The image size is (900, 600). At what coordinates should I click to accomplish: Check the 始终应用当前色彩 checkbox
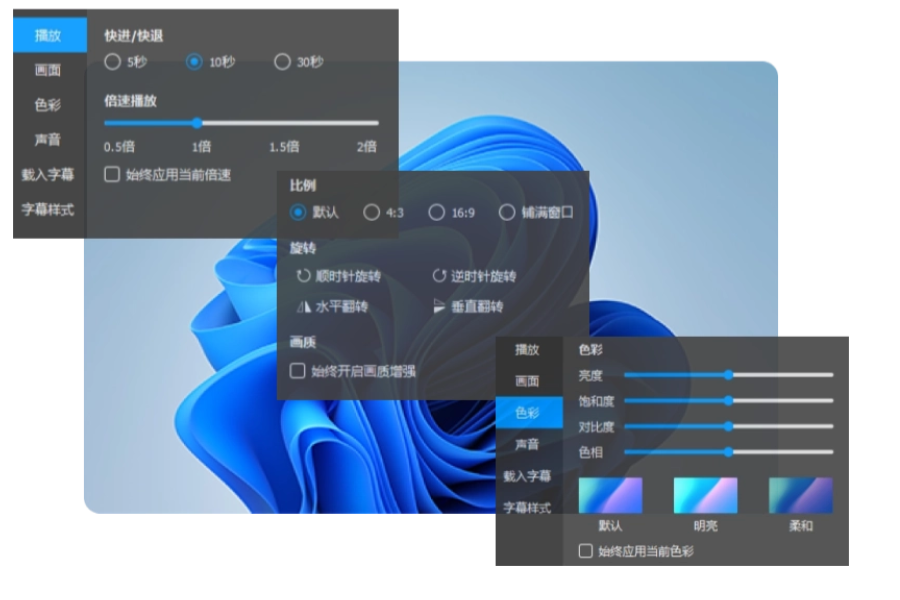(586, 551)
